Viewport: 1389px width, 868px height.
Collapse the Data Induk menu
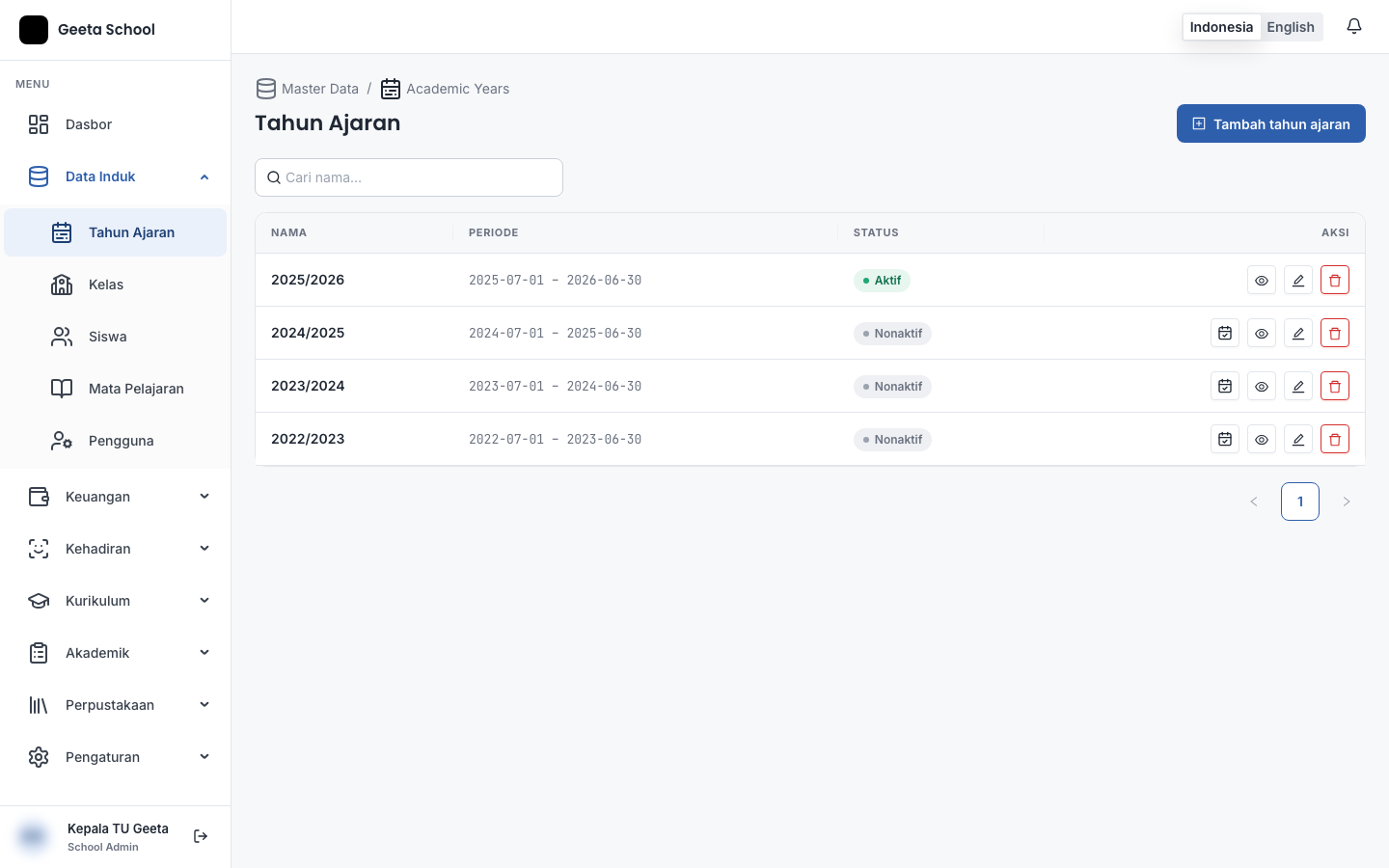116,176
